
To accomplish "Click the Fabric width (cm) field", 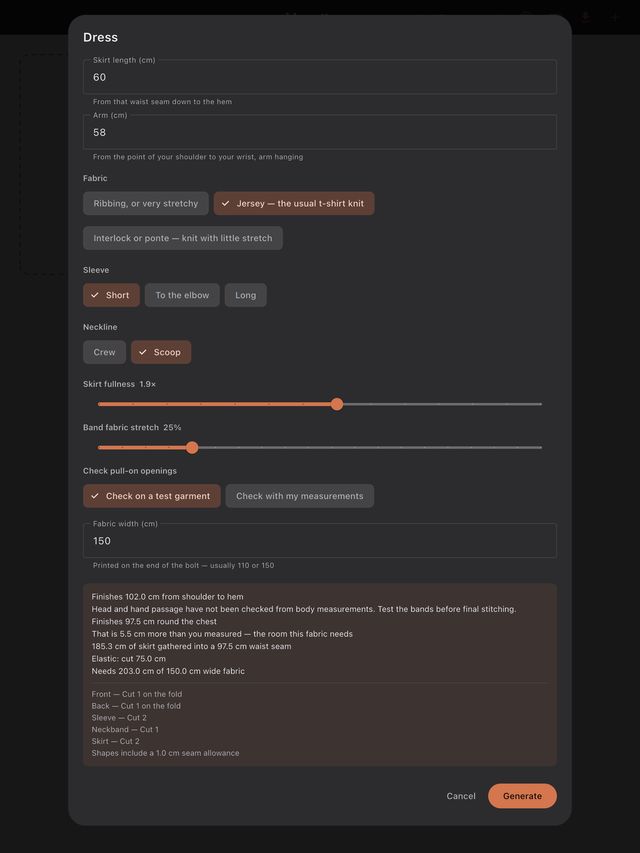I will [320, 541].
